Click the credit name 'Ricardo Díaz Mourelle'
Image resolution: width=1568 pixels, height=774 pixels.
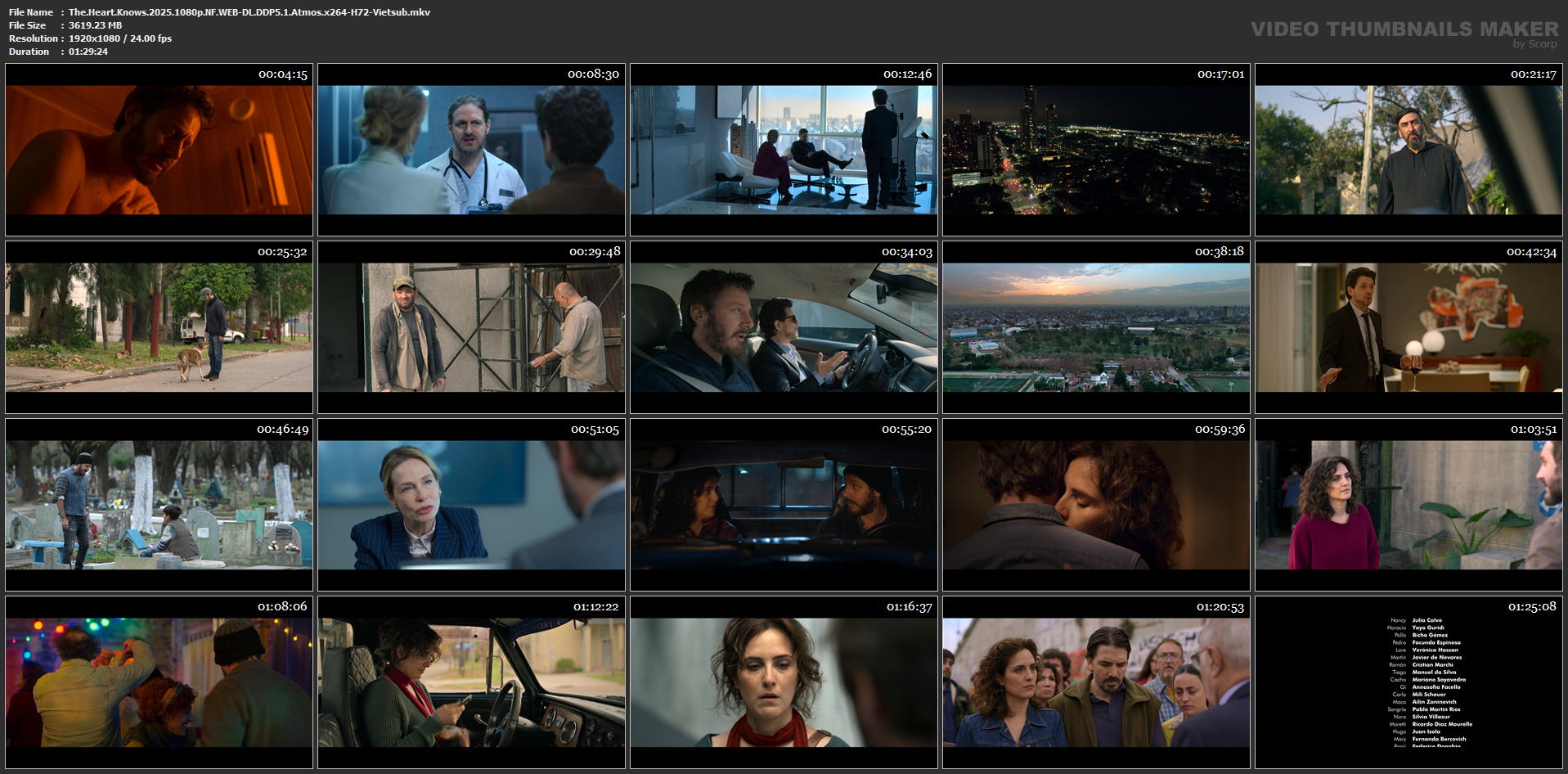tap(1443, 724)
